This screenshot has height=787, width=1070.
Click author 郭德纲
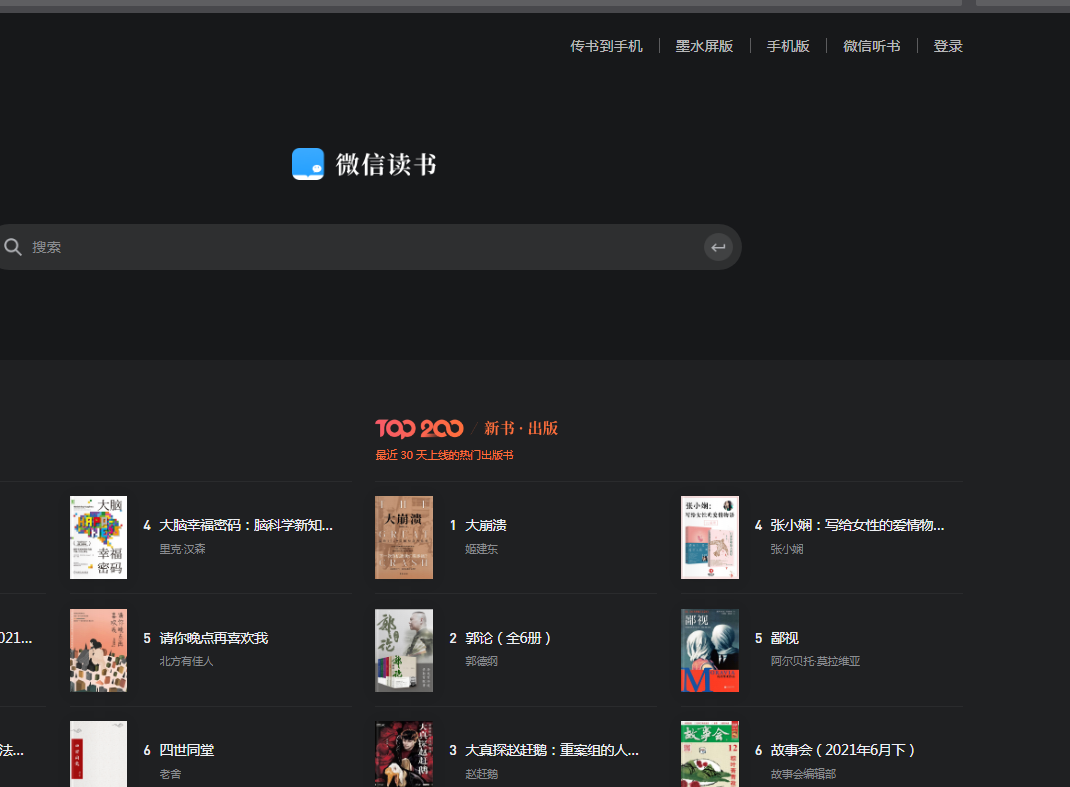[481, 661]
